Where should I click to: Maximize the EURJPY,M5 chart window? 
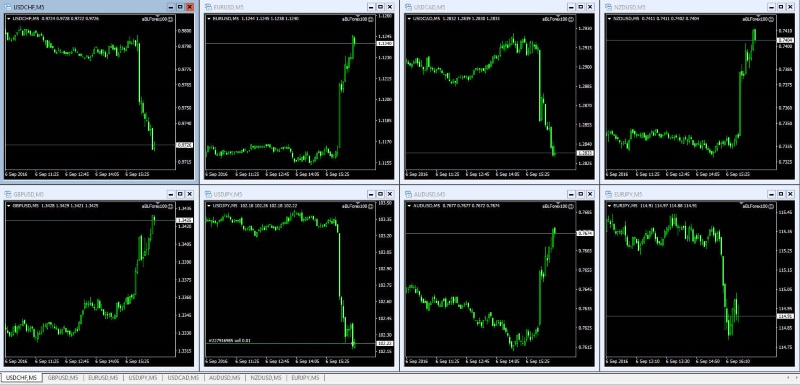(780, 194)
